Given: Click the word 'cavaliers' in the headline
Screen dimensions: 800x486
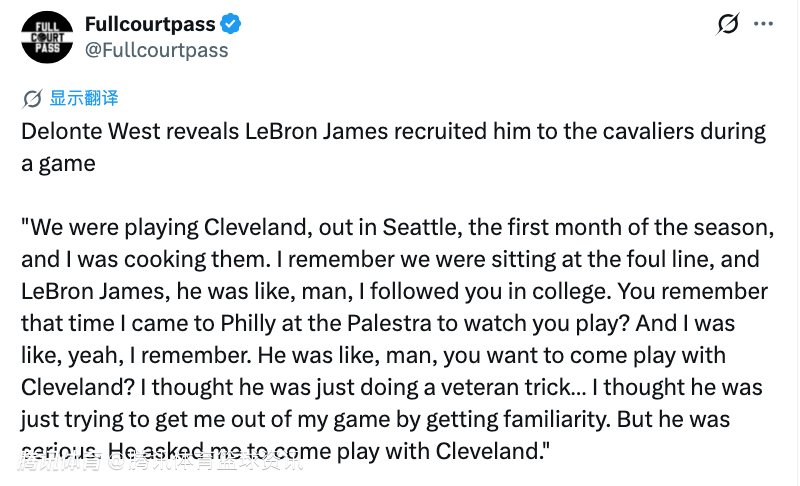Looking at the screenshot, I should coord(648,132).
